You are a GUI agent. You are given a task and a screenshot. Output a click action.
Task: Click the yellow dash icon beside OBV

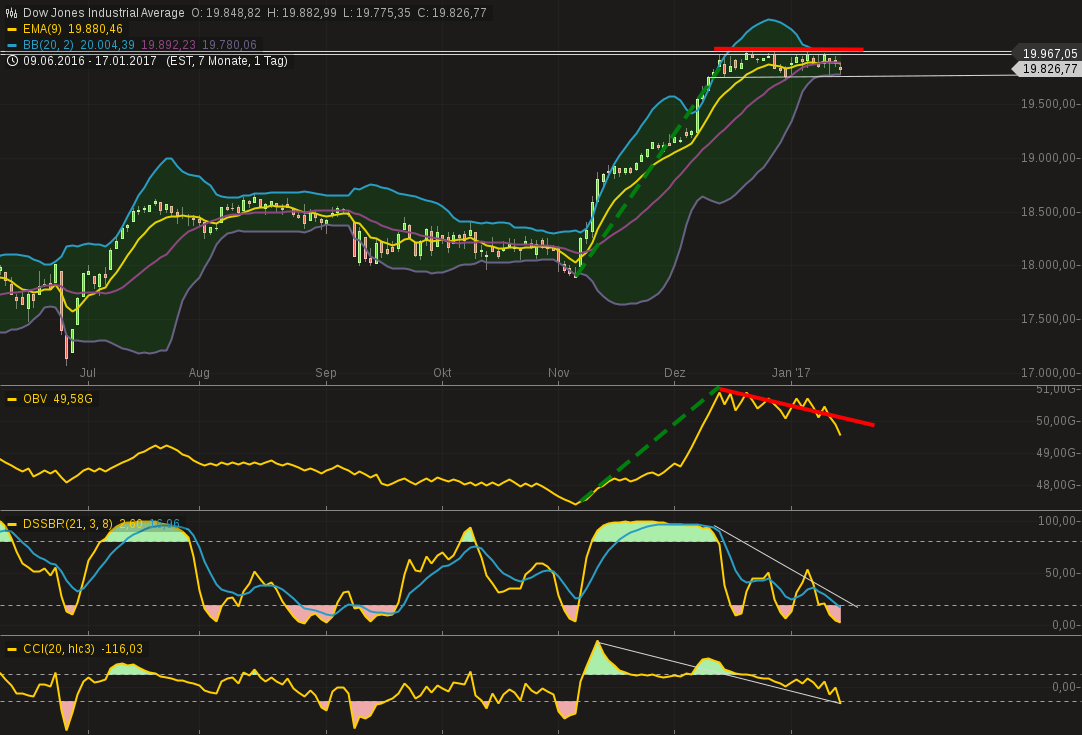(11, 398)
